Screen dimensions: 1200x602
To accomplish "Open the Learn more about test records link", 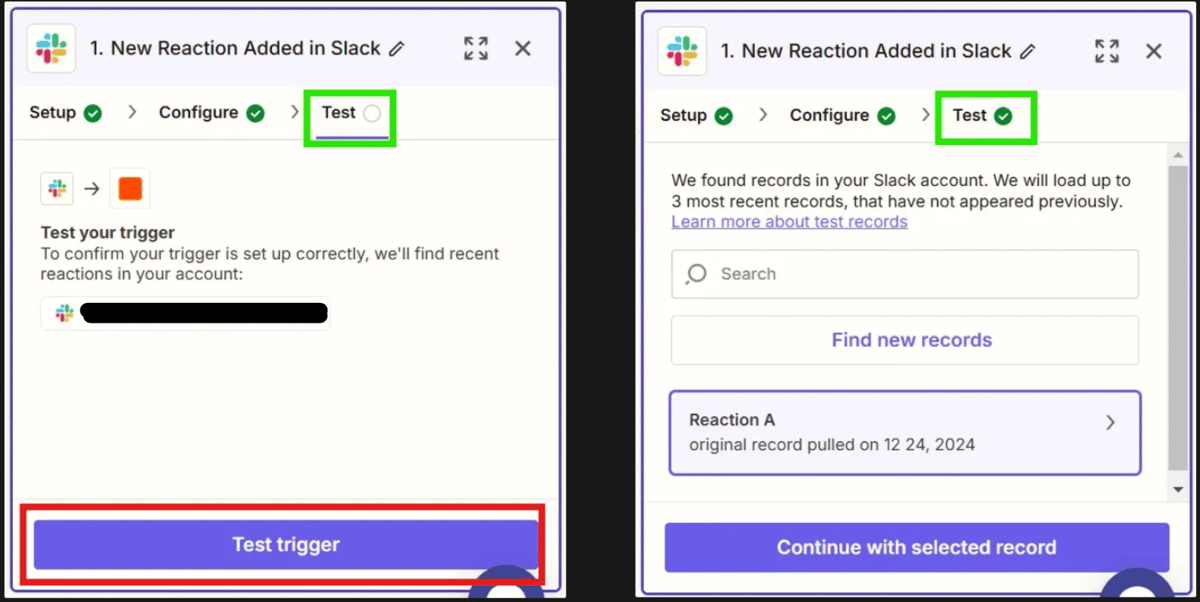I will (x=789, y=221).
